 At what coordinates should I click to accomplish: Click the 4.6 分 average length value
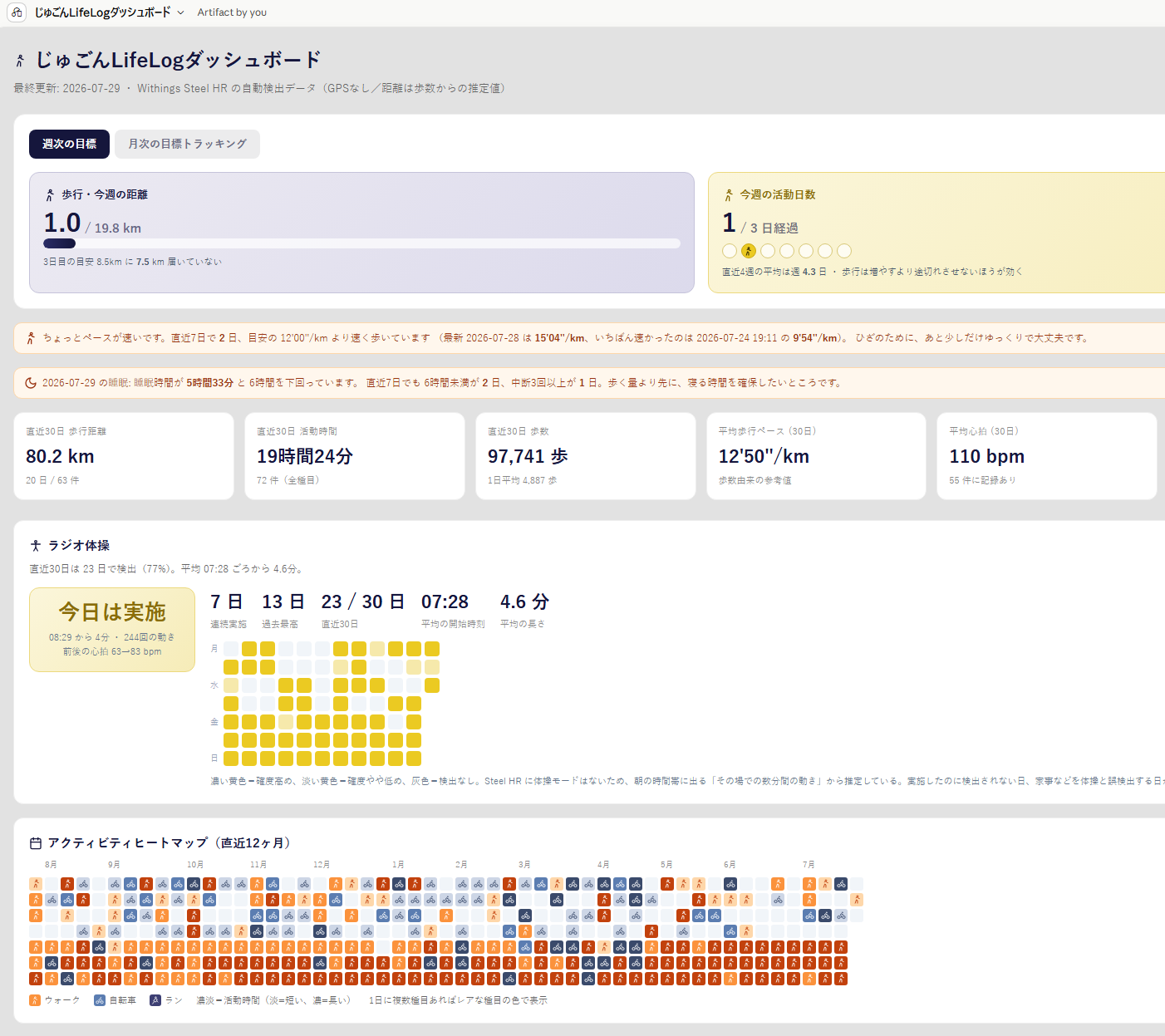524,601
